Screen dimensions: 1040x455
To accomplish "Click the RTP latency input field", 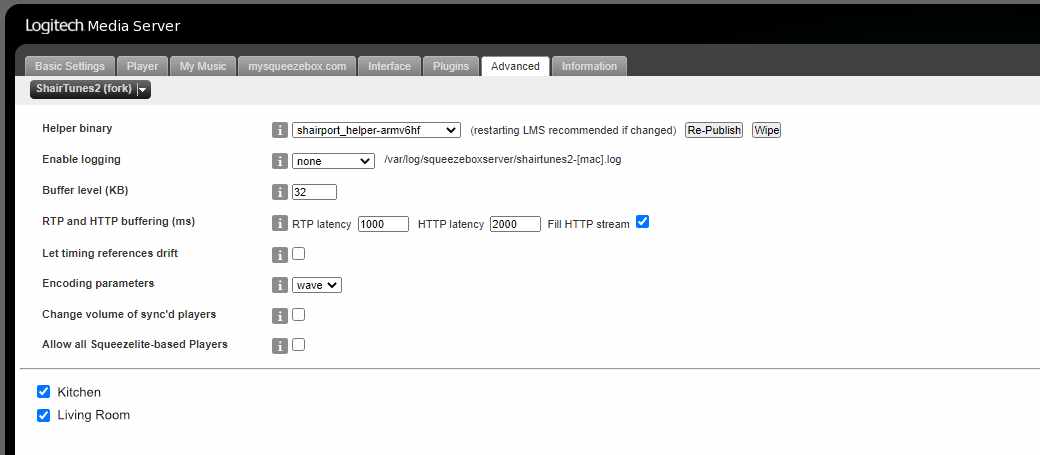I will click(x=383, y=224).
